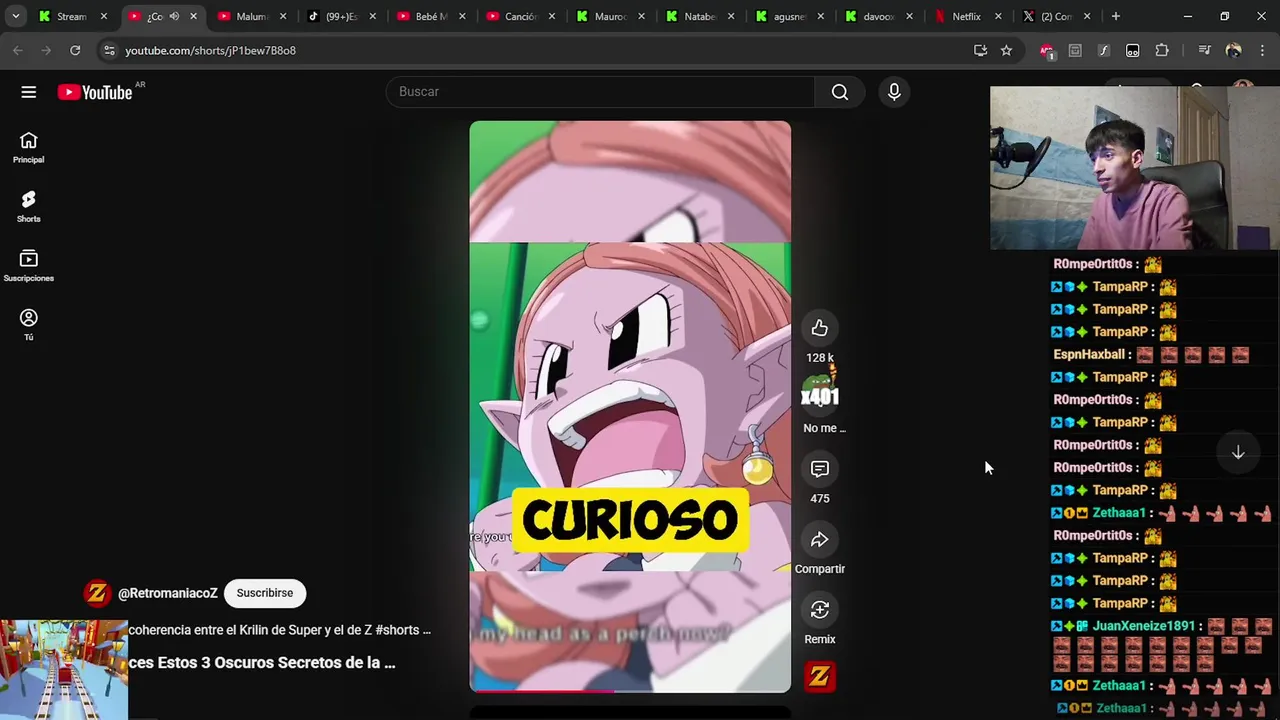Mute the current YouTube tab's audio icon
Viewport: 1280px width, 720px height.
[x=174, y=16]
